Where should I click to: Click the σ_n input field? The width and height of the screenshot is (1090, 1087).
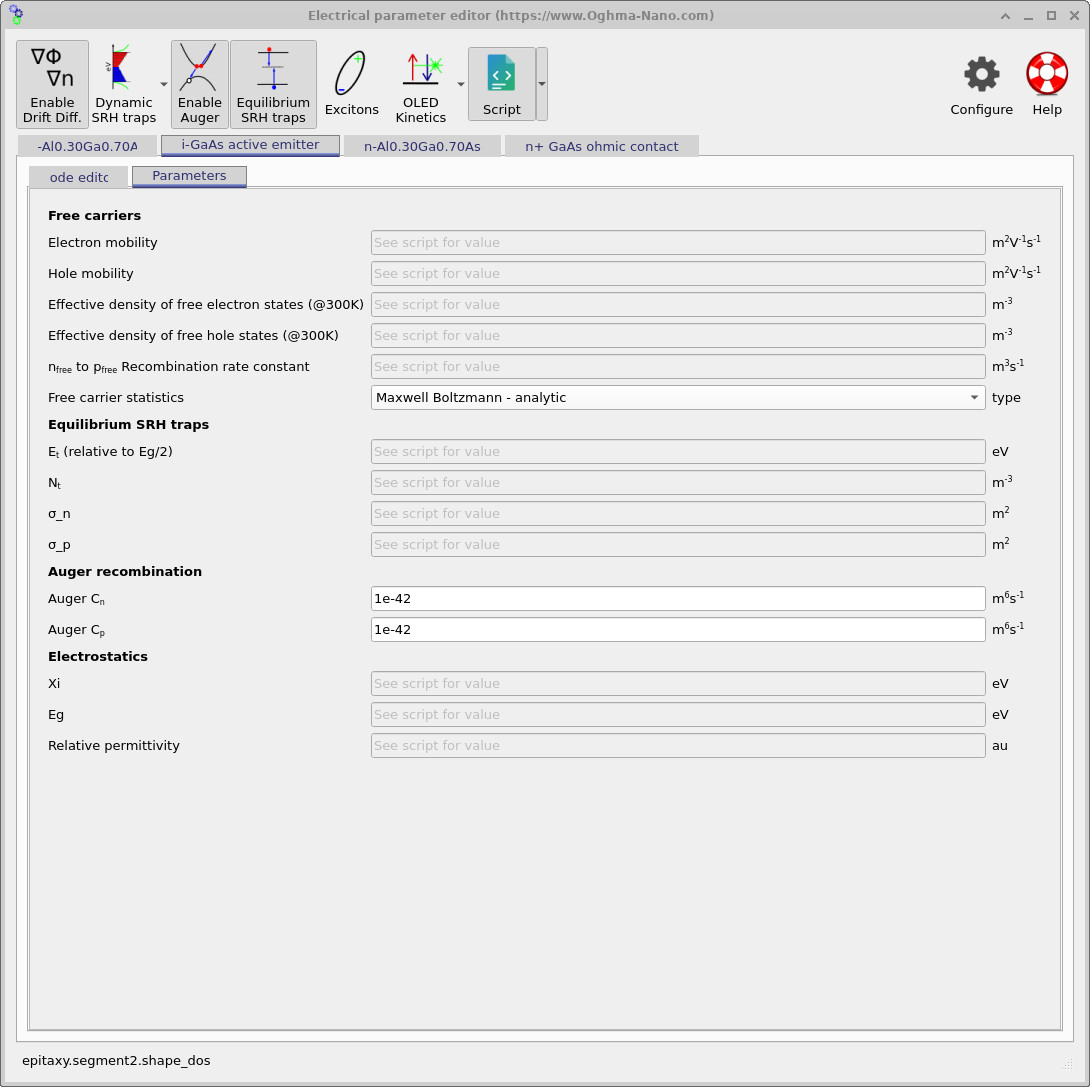(678, 514)
